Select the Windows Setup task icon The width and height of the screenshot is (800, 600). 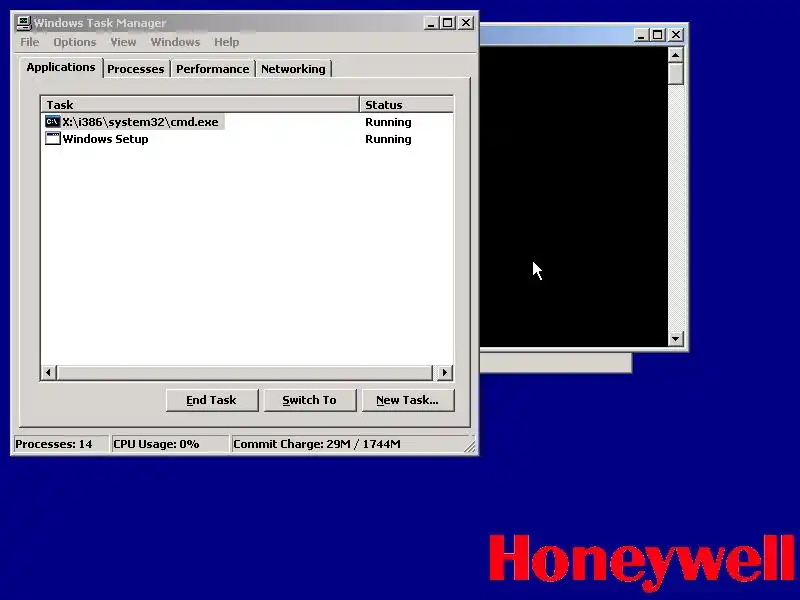[x=53, y=139]
